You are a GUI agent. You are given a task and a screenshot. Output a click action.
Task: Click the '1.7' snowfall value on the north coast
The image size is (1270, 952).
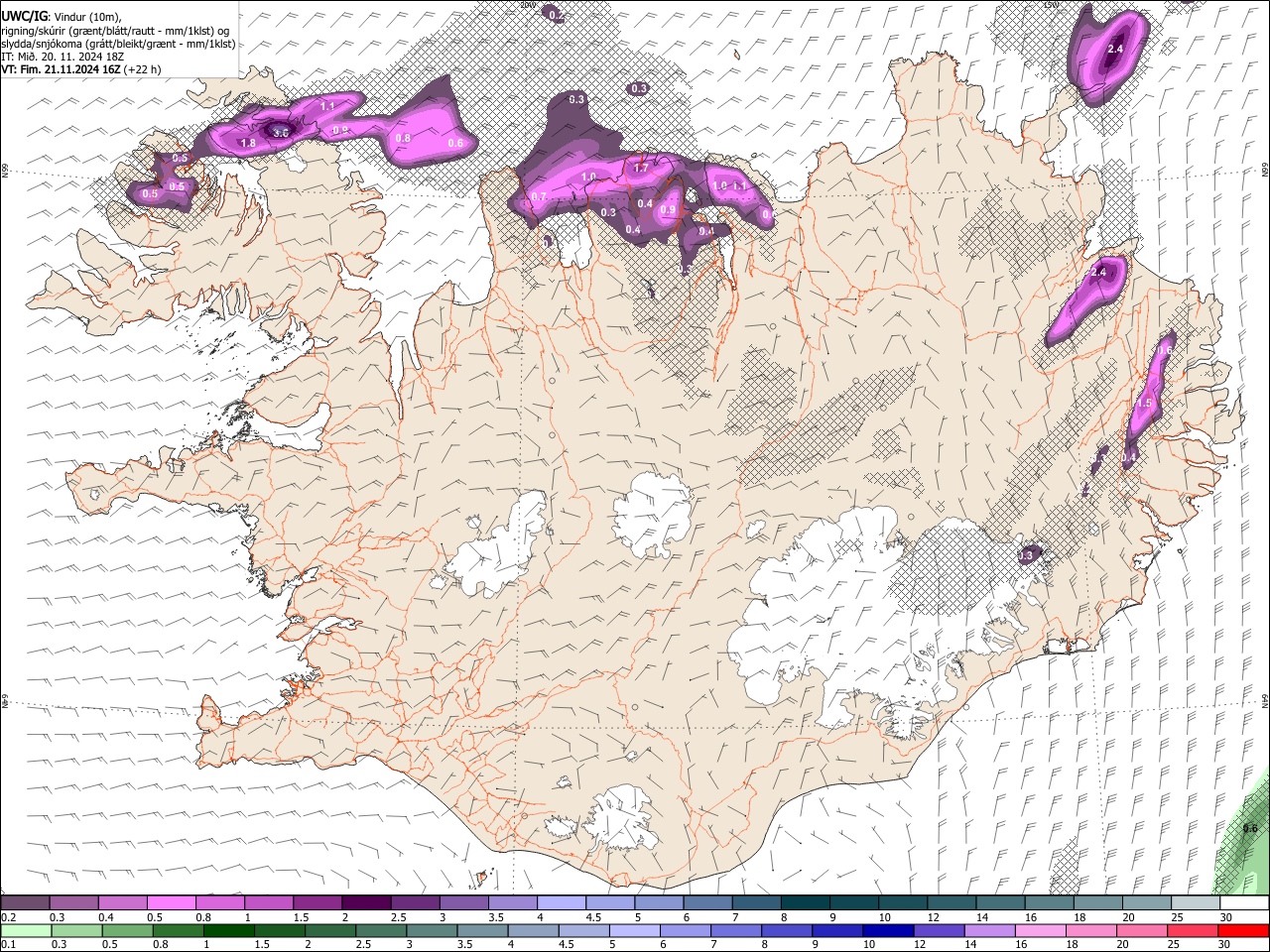(641, 168)
